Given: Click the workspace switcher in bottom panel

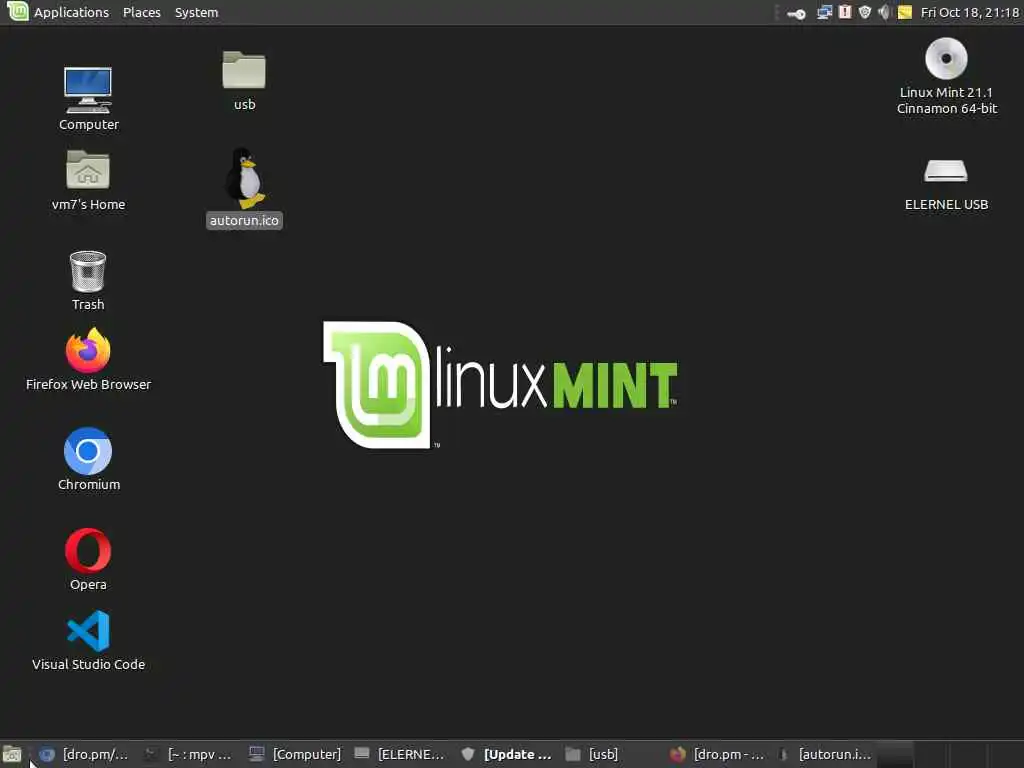Looking at the screenshot, I should [950, 755].
